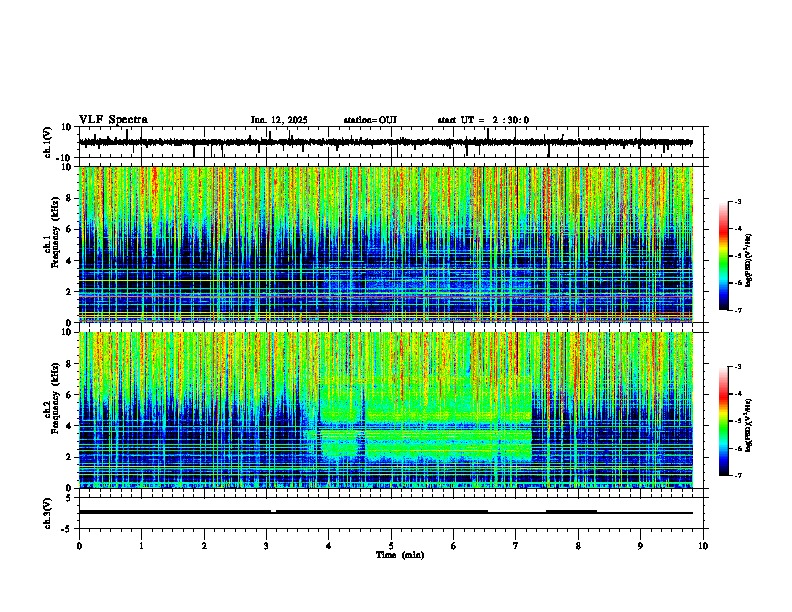Click the ch.1 spectrogram panel
The width and height of the screenshot is (792, 612).
coord(386,244)
